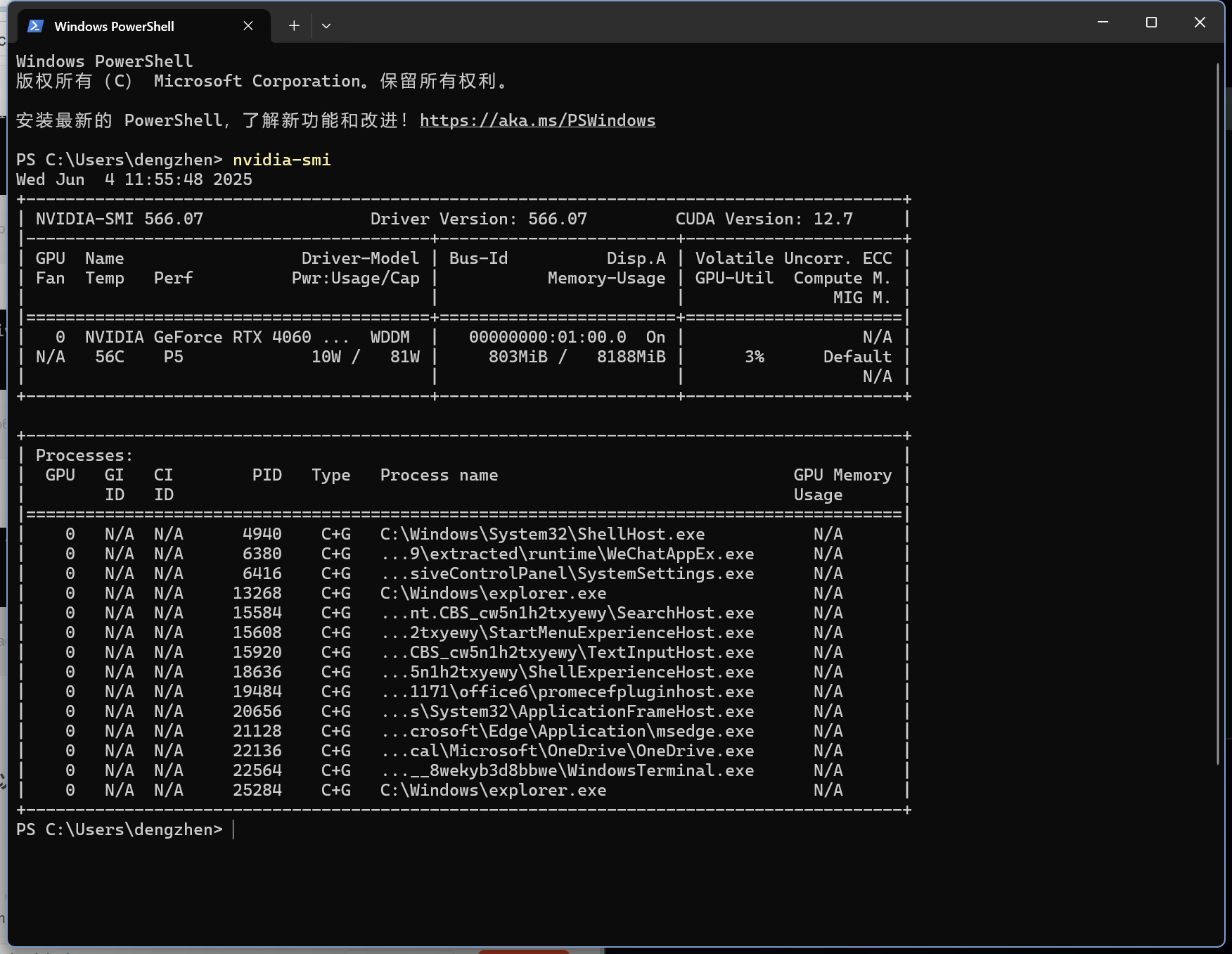This screenshot has width=1232, height=954.
Task: Click the OneDrive.exe process name
Action: coord(567,751)
